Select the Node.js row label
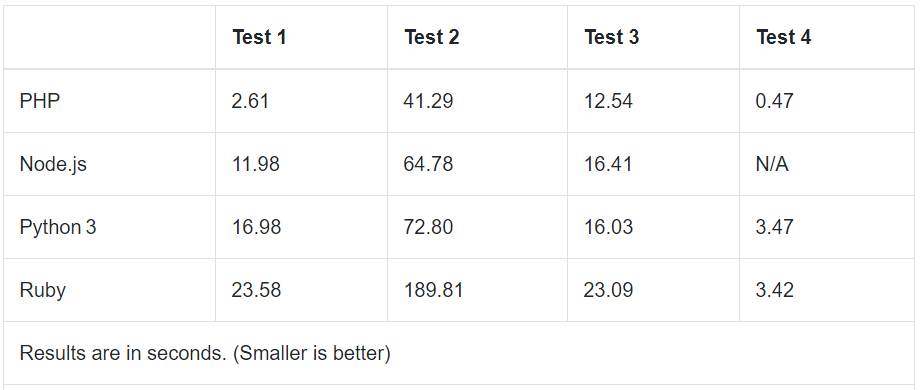Image resolution: width=922 pixels, height=390 pixels. (53, 164)
